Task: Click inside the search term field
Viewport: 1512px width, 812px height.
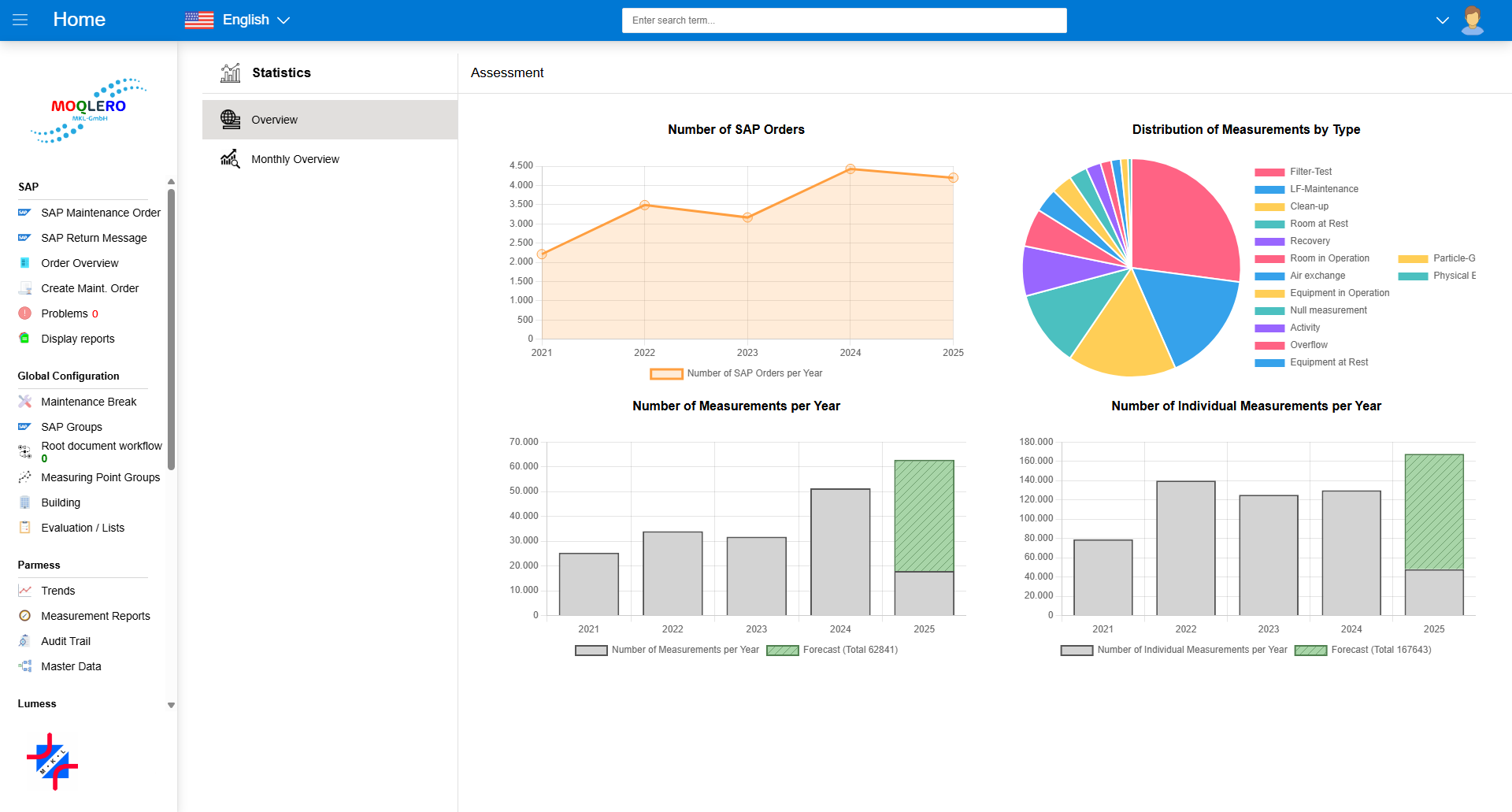Action: pyautogui.click(x=844, y=20)
